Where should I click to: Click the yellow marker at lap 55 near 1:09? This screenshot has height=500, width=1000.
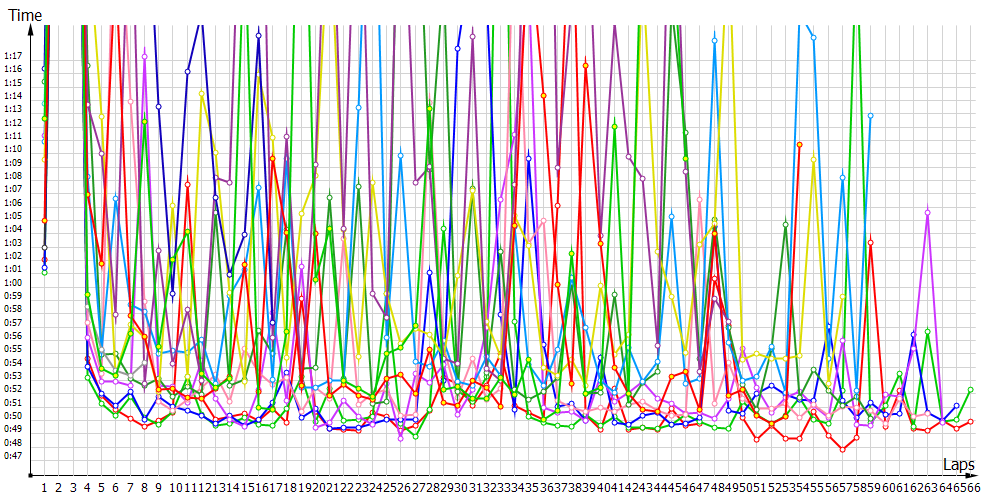[814, 158]
